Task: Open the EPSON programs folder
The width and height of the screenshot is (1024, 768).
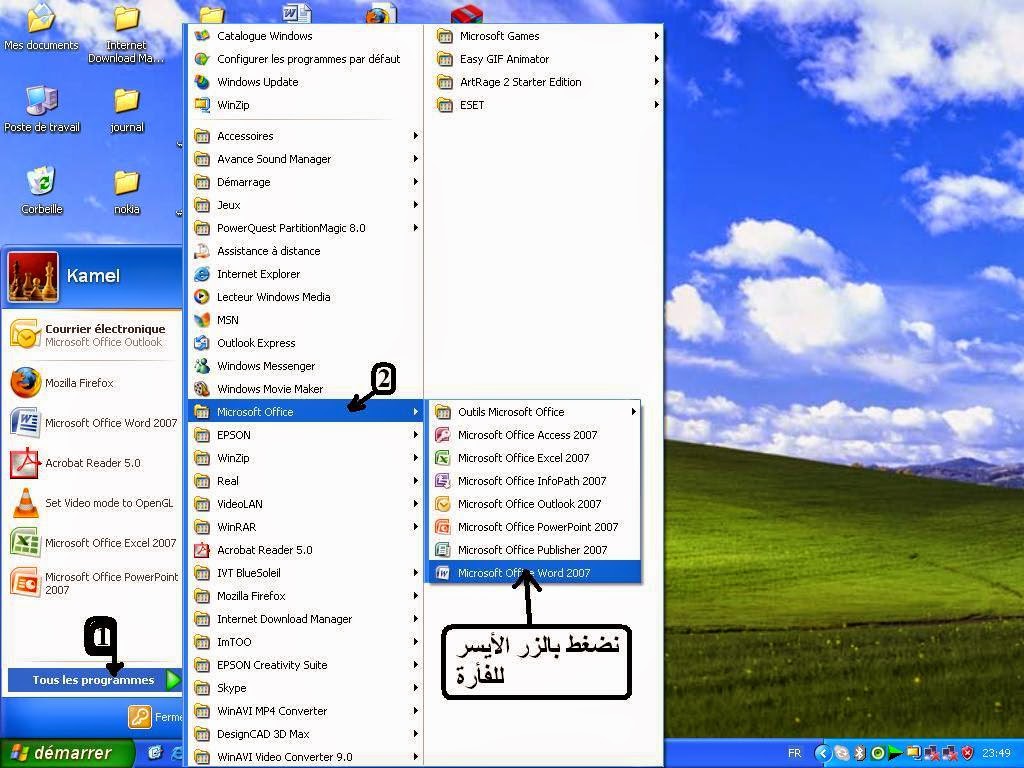Action: 306,435
